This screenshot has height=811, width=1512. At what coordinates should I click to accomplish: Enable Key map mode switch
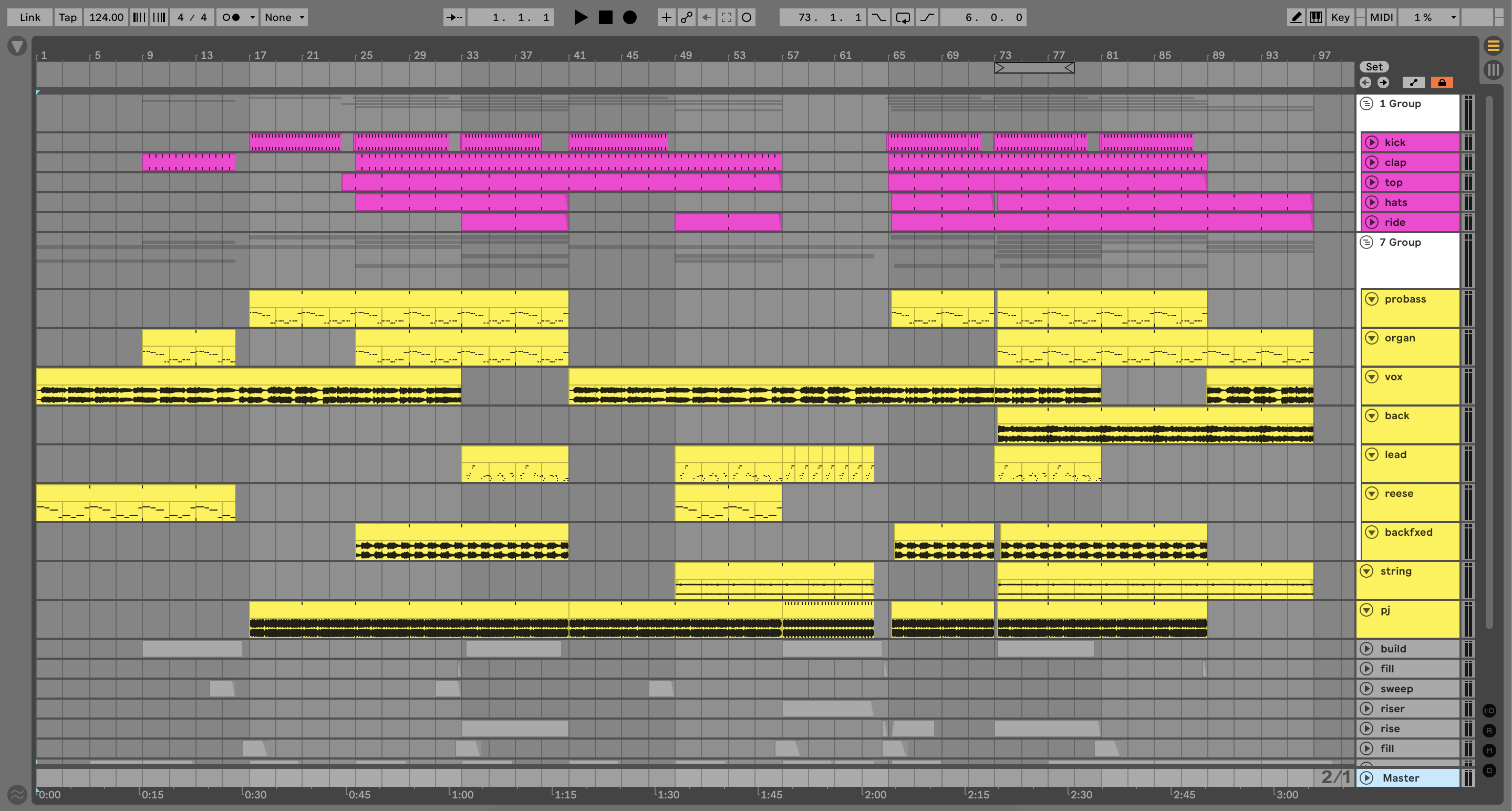(x=1340, y=18)
